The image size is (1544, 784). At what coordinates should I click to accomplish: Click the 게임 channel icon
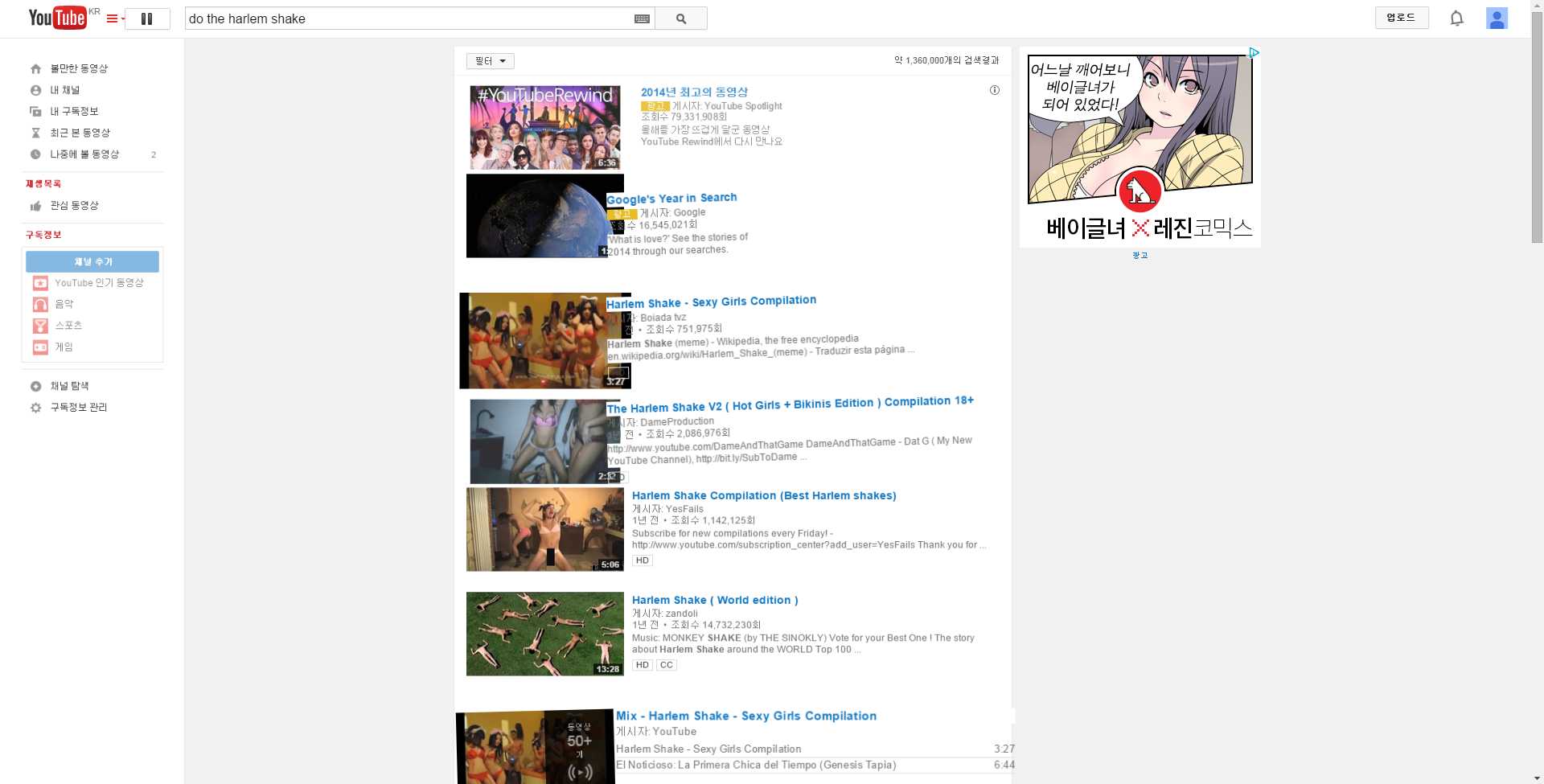tap(40, 347)
